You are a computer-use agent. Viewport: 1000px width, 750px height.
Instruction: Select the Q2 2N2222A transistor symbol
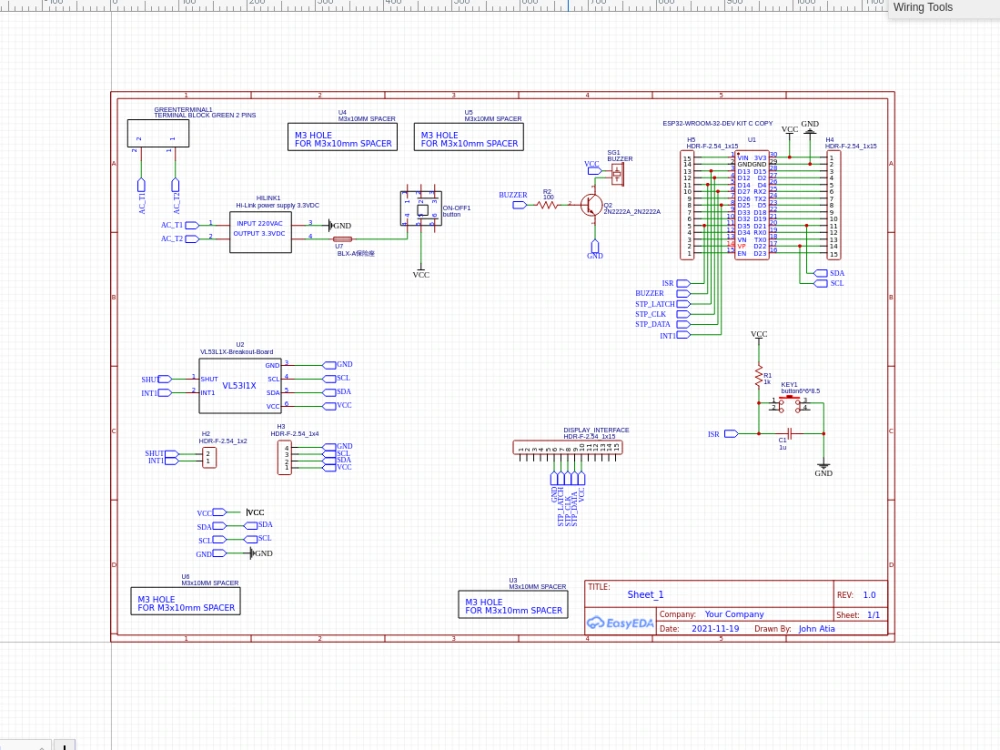pyautogui.click(x=591, y=205)
